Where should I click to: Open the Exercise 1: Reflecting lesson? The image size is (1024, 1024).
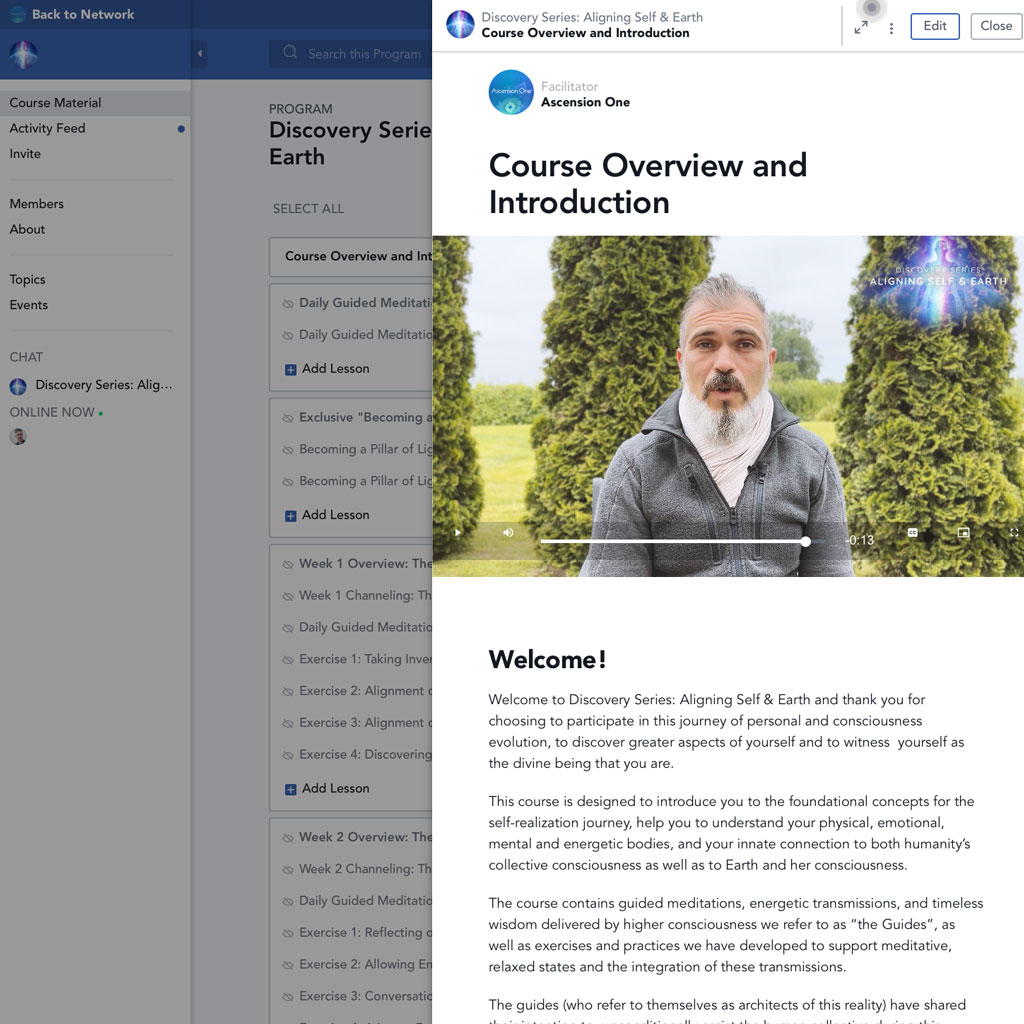coord(365,933)
